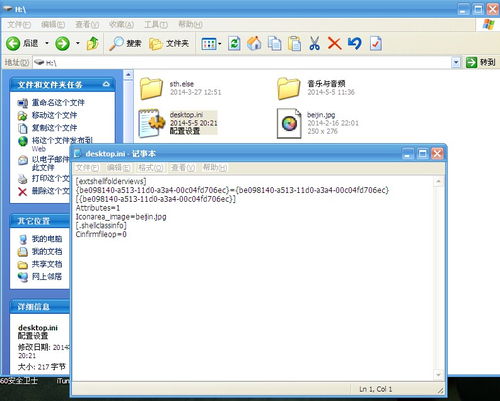Viewport: 500px width, 401px height.
Task: Click the red X delete-this-file icon
Action: pos(23,192)
